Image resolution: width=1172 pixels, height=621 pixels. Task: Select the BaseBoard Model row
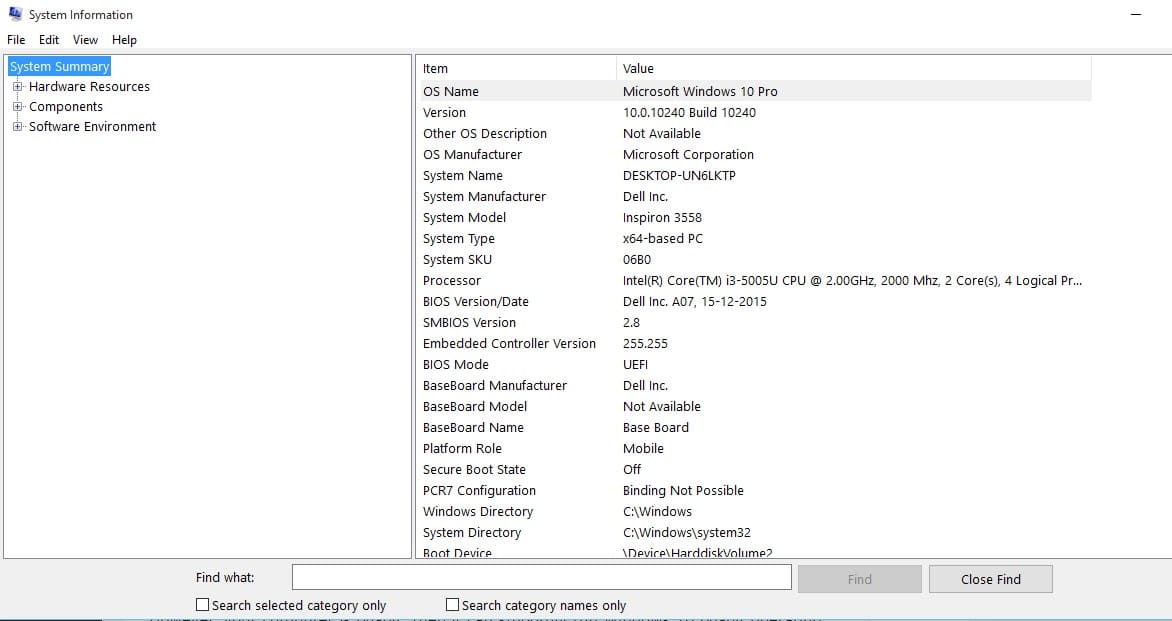click(755, 405)
